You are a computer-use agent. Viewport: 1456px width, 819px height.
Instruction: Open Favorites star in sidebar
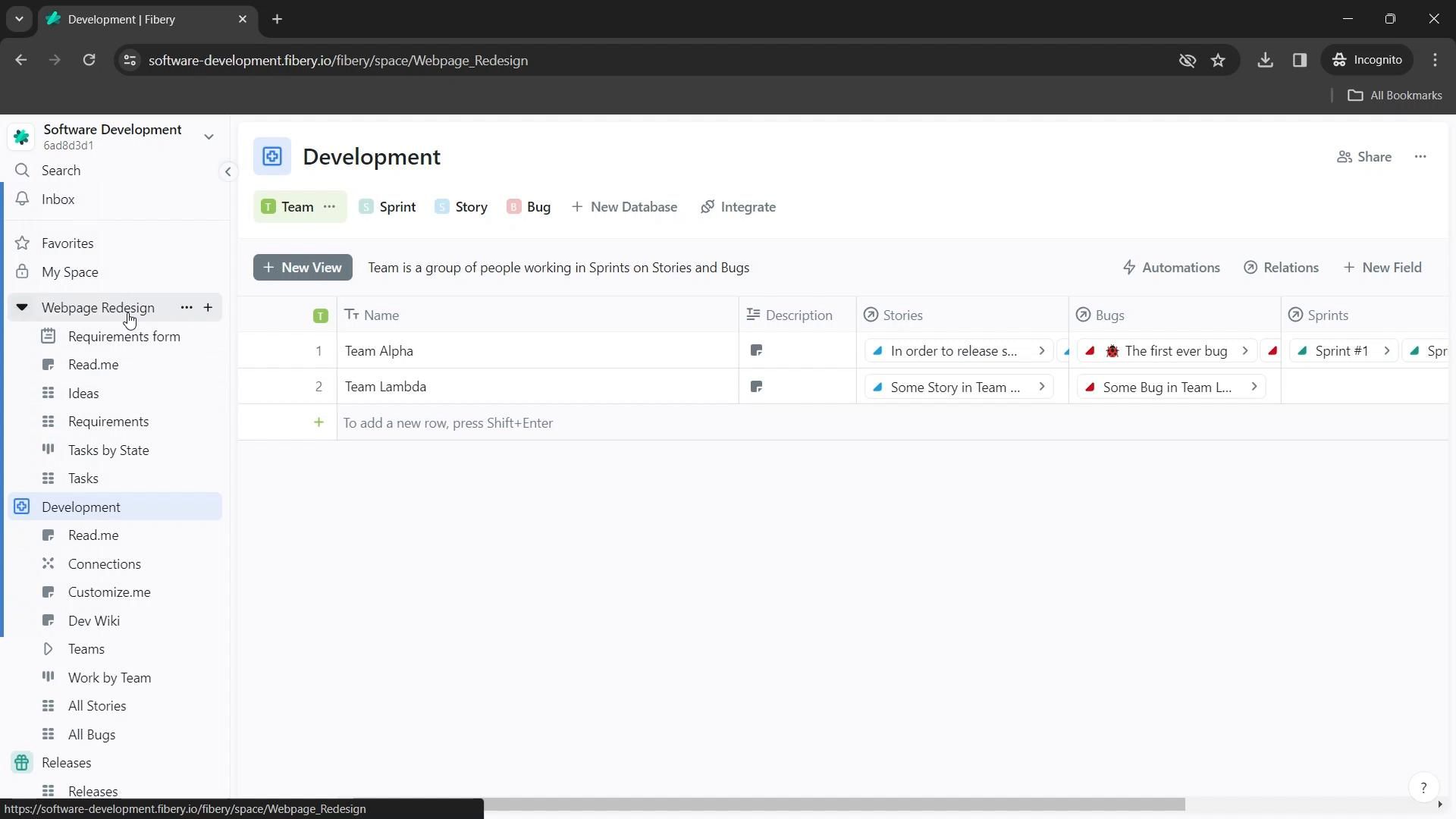23,243
